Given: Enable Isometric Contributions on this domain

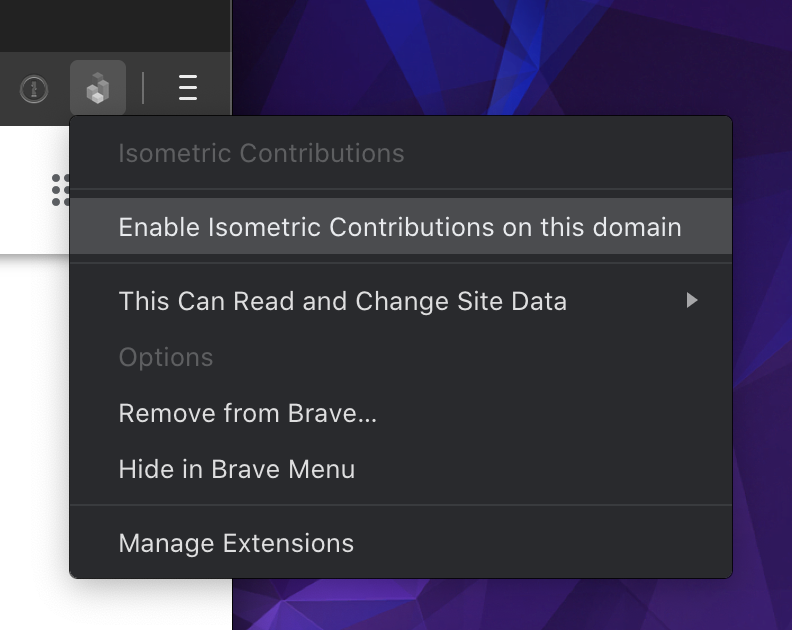Looking at the screenshot, I should 401,226.
